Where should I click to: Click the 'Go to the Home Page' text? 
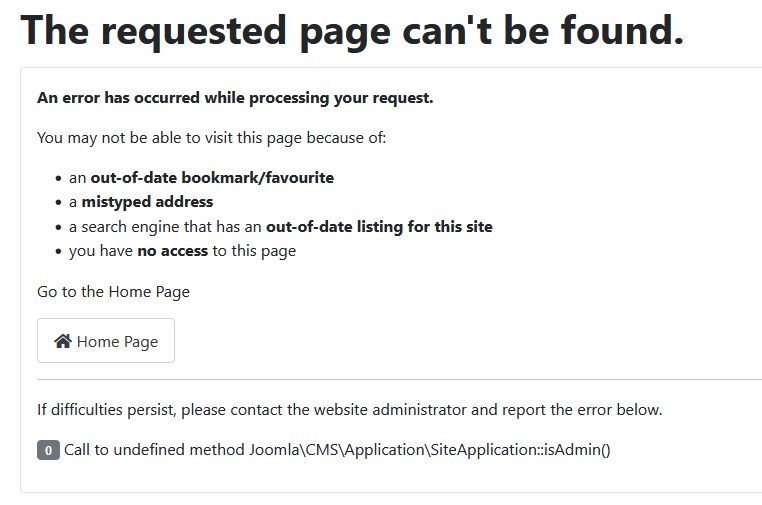coord(113,292)
